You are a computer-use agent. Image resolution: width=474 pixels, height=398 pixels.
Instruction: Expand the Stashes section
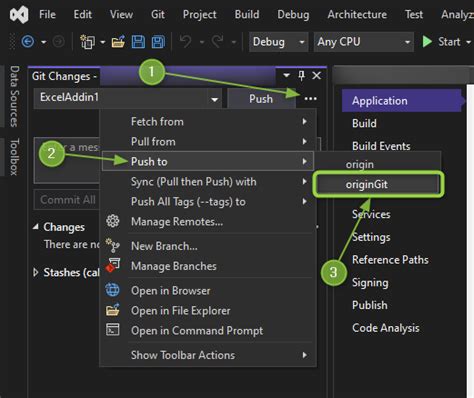[36, 272]
